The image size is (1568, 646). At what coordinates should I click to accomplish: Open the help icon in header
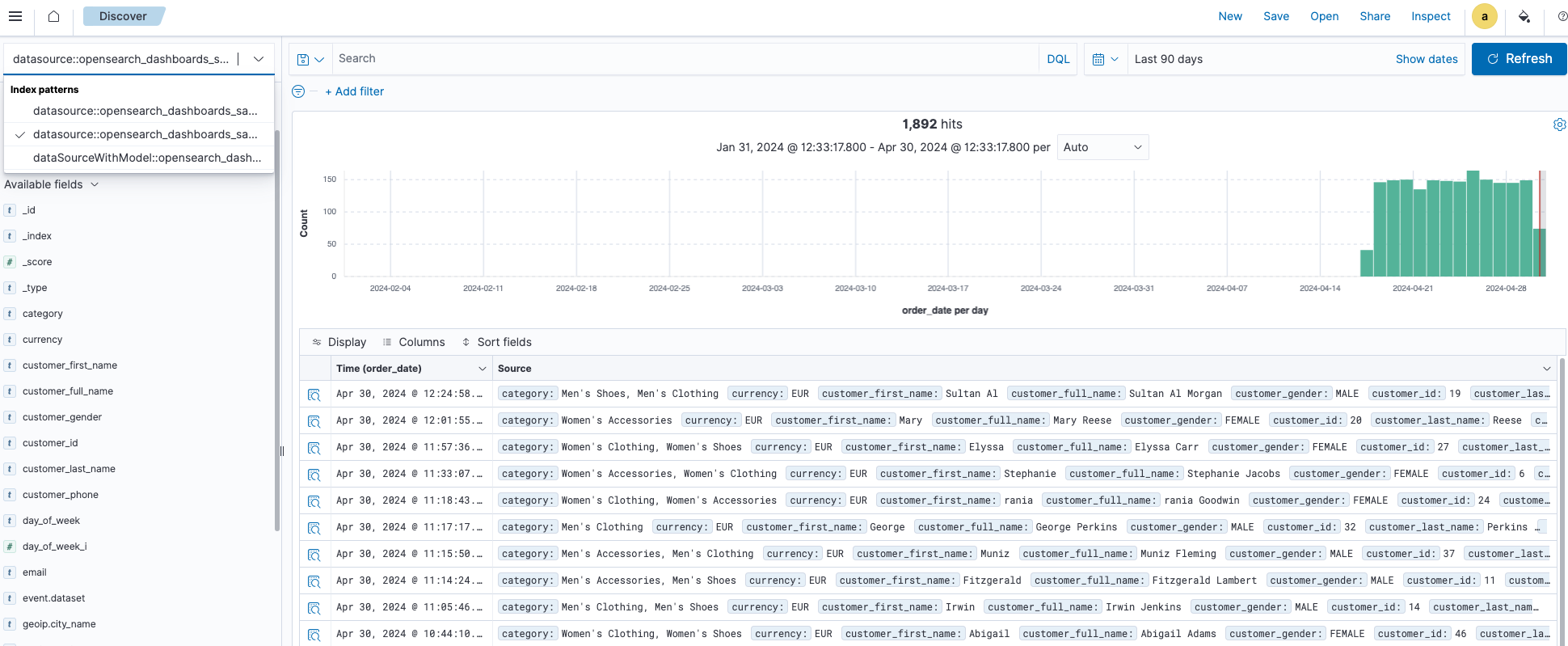(1562, 16)
